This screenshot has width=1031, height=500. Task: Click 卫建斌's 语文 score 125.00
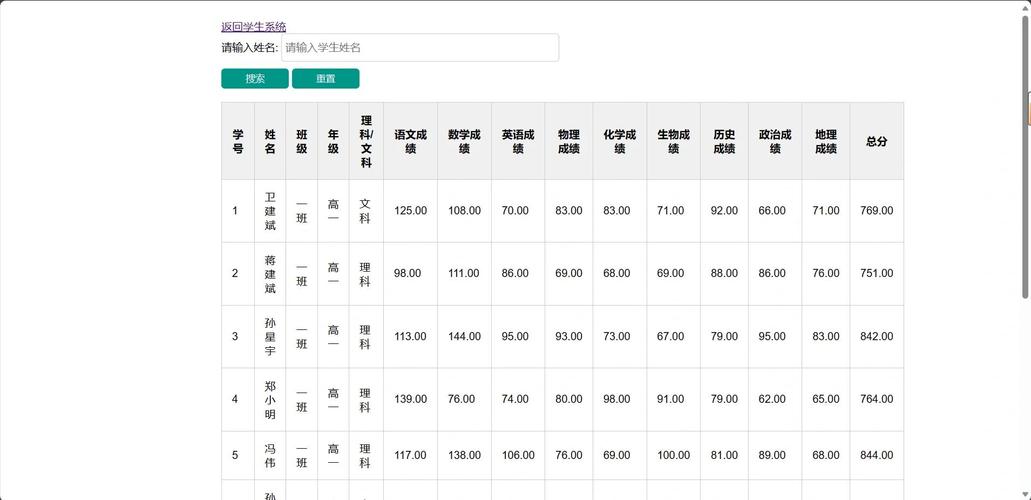click(410, 211)
